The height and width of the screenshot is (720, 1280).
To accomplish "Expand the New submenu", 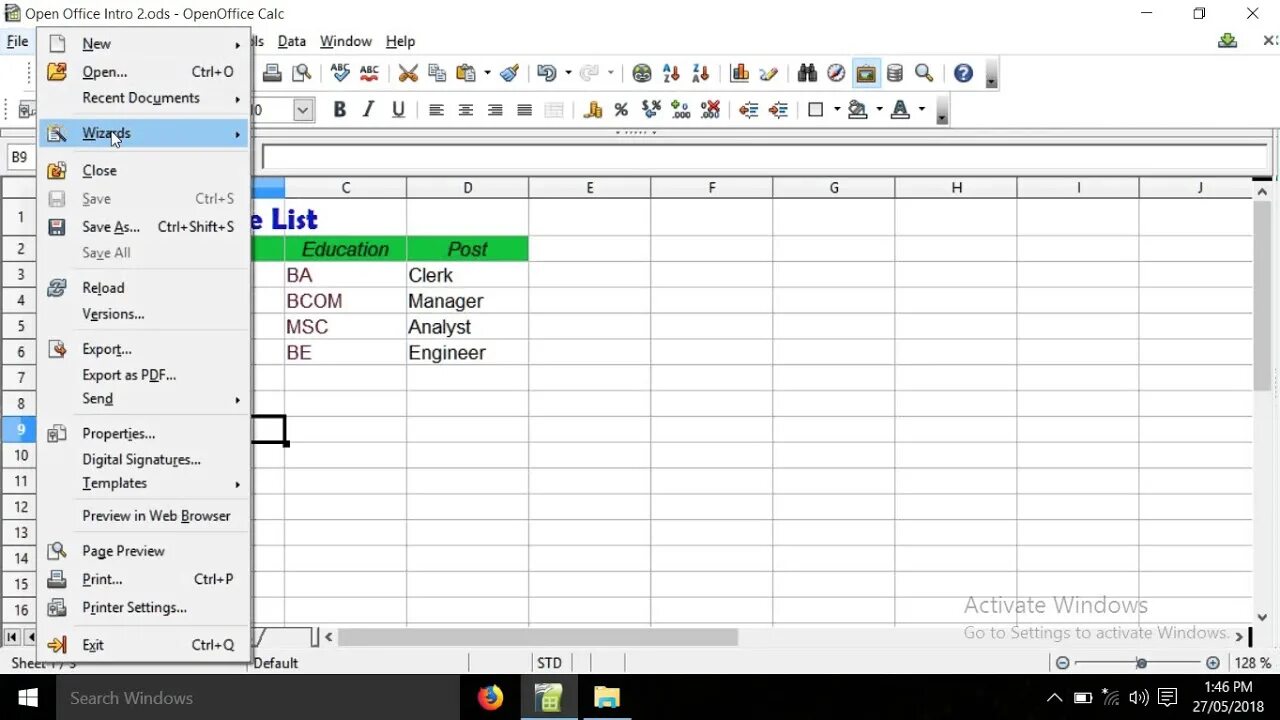I will click(x=144, y=44).
